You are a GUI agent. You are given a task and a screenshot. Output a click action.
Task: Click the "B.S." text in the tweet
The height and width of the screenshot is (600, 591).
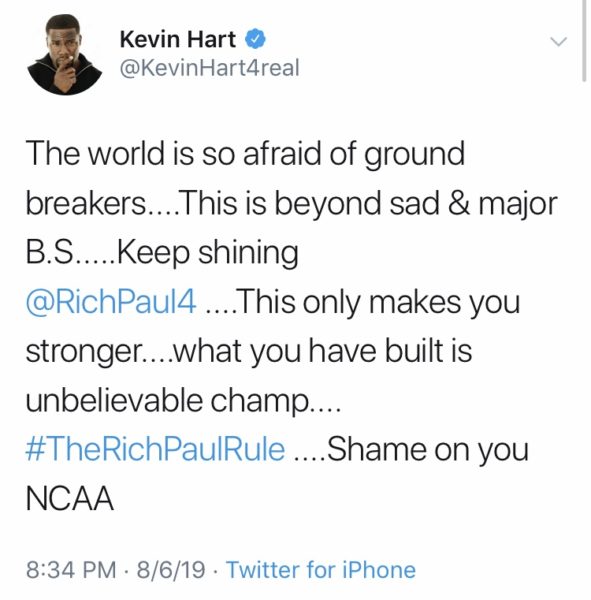coord(49,253)
